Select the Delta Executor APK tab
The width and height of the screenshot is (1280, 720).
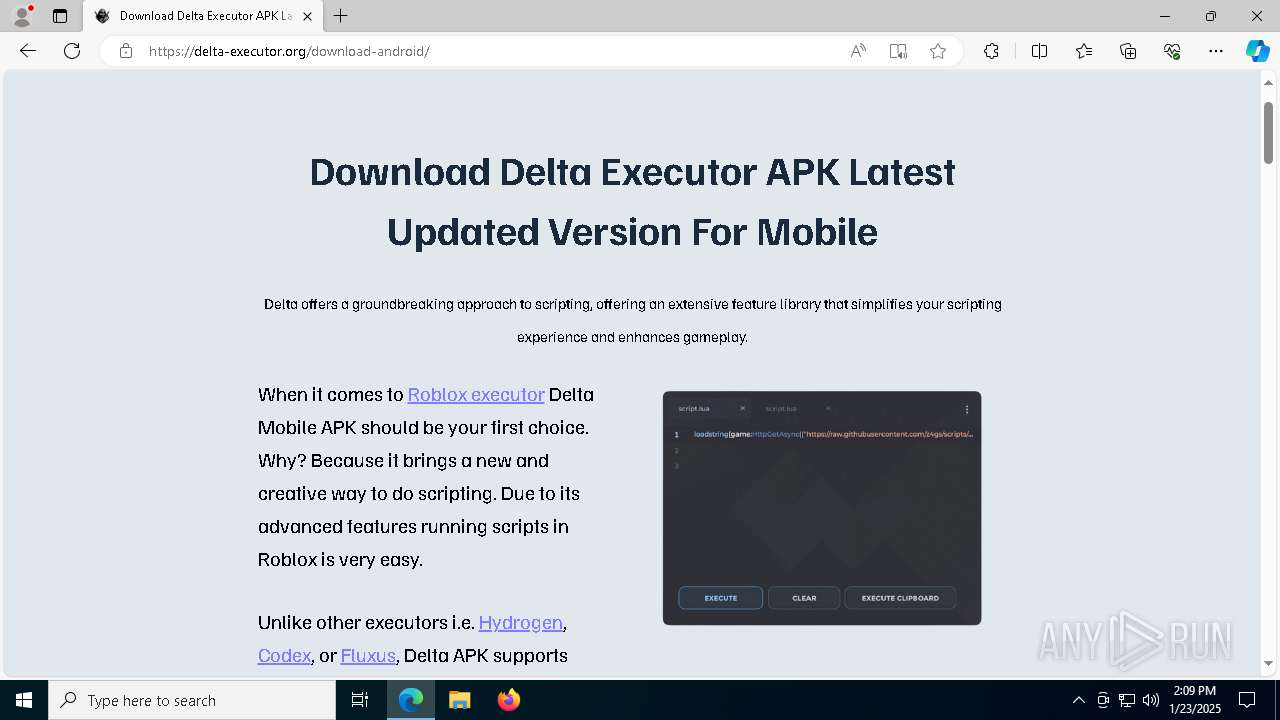pos(203,16)
